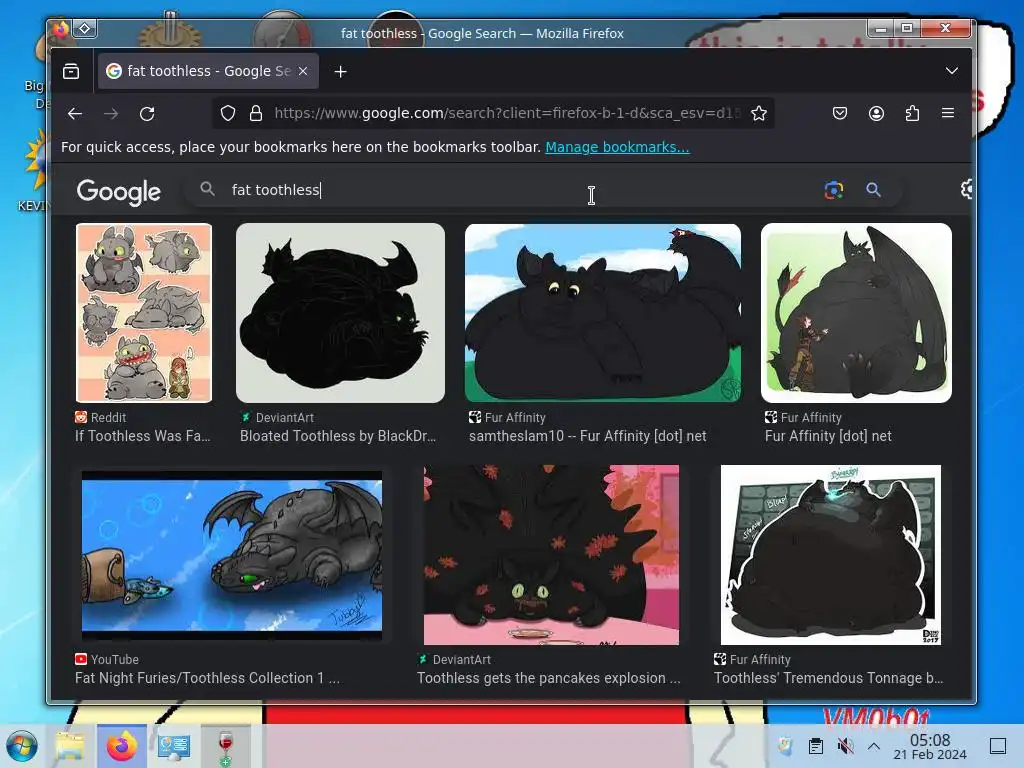This screenshot has height=768, width=1024.
Task: Click the forward navigation arrow
Action: [111, 114]
